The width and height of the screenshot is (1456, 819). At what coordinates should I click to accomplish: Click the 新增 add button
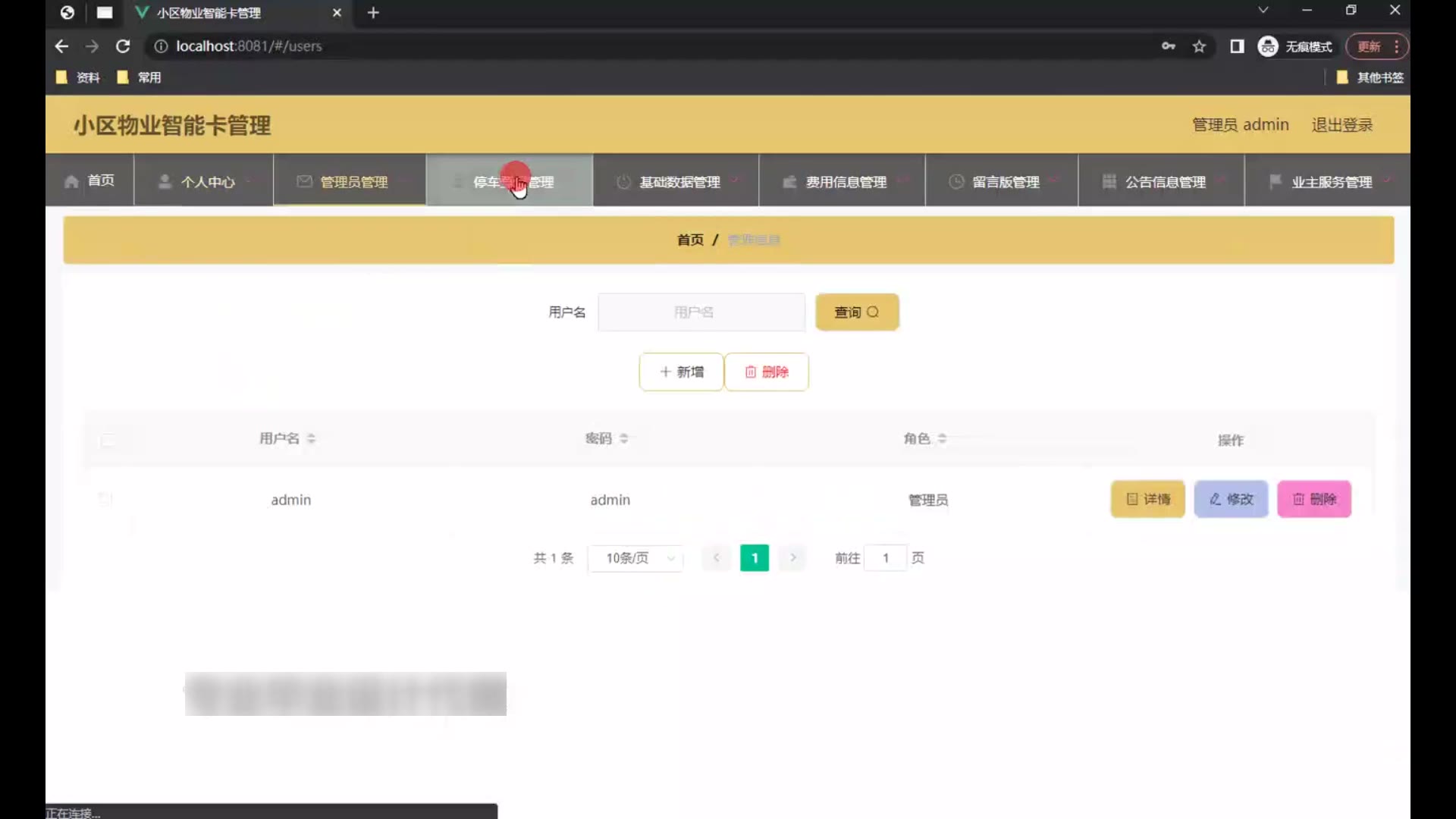tap(681, 372)
